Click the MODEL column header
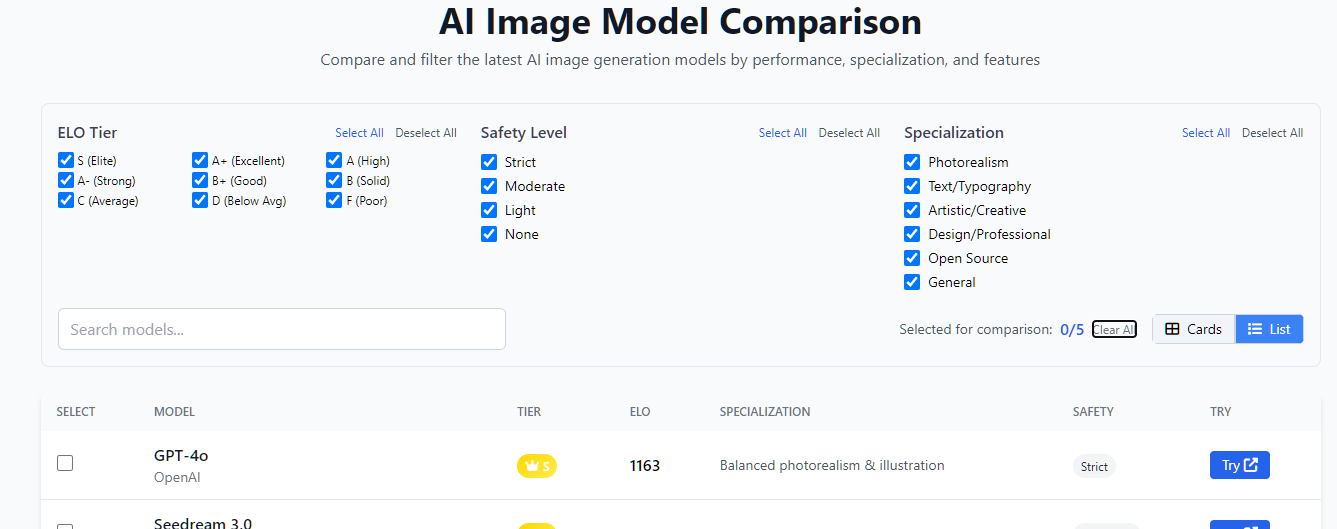The height and width of the screenshot is (529, 1337). pyautogui.click(x=174, y=412)
